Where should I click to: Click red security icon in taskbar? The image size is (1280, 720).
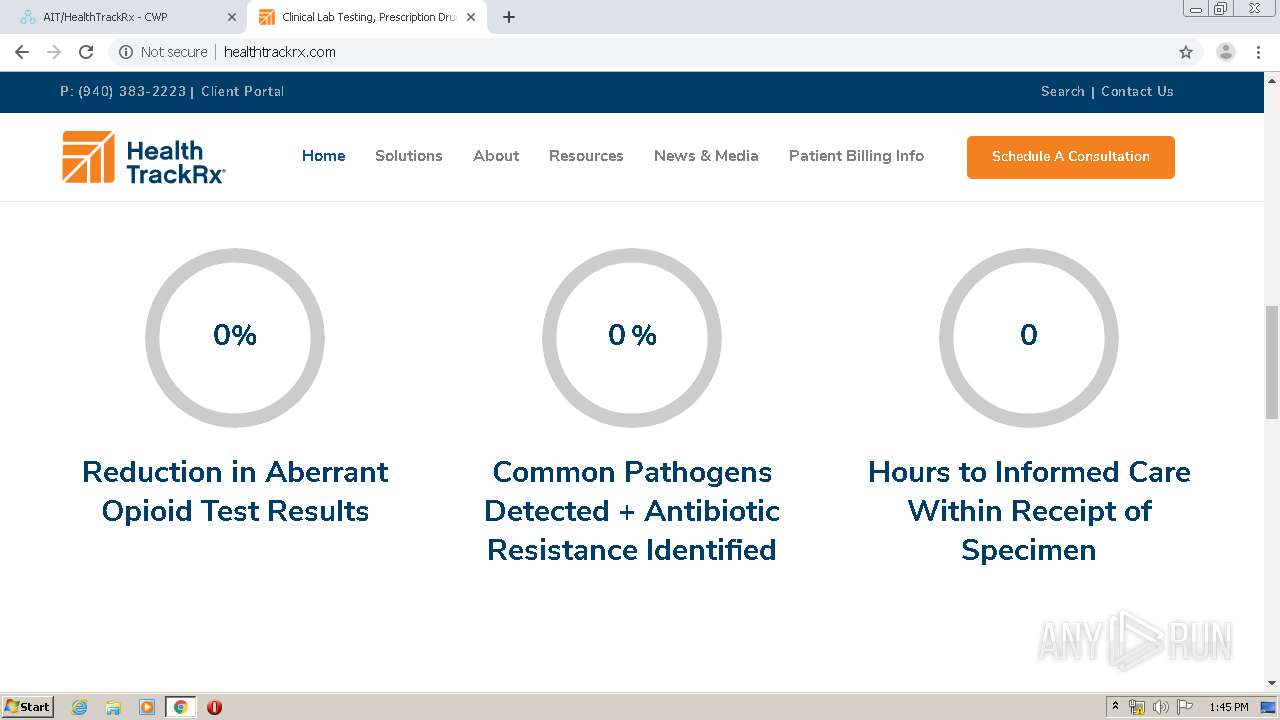(214, 707)
